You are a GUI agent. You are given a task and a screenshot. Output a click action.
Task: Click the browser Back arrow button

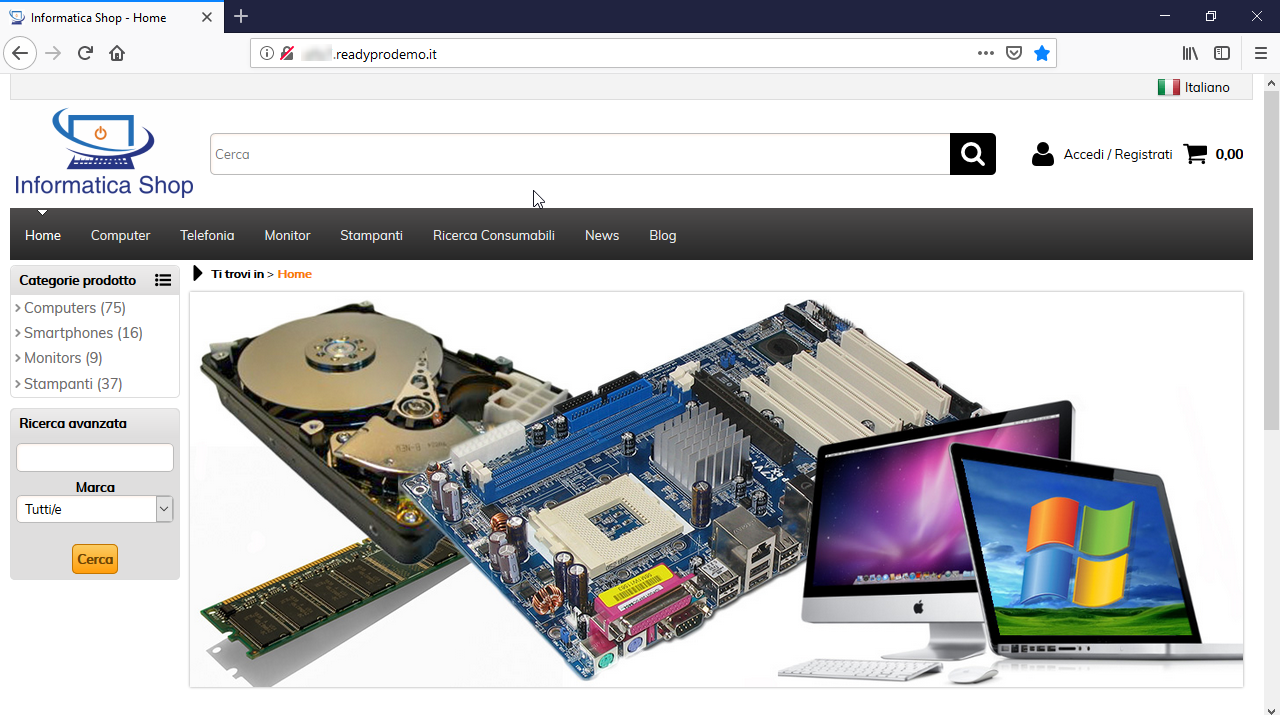pyautogui.click(x=21, y=53)
